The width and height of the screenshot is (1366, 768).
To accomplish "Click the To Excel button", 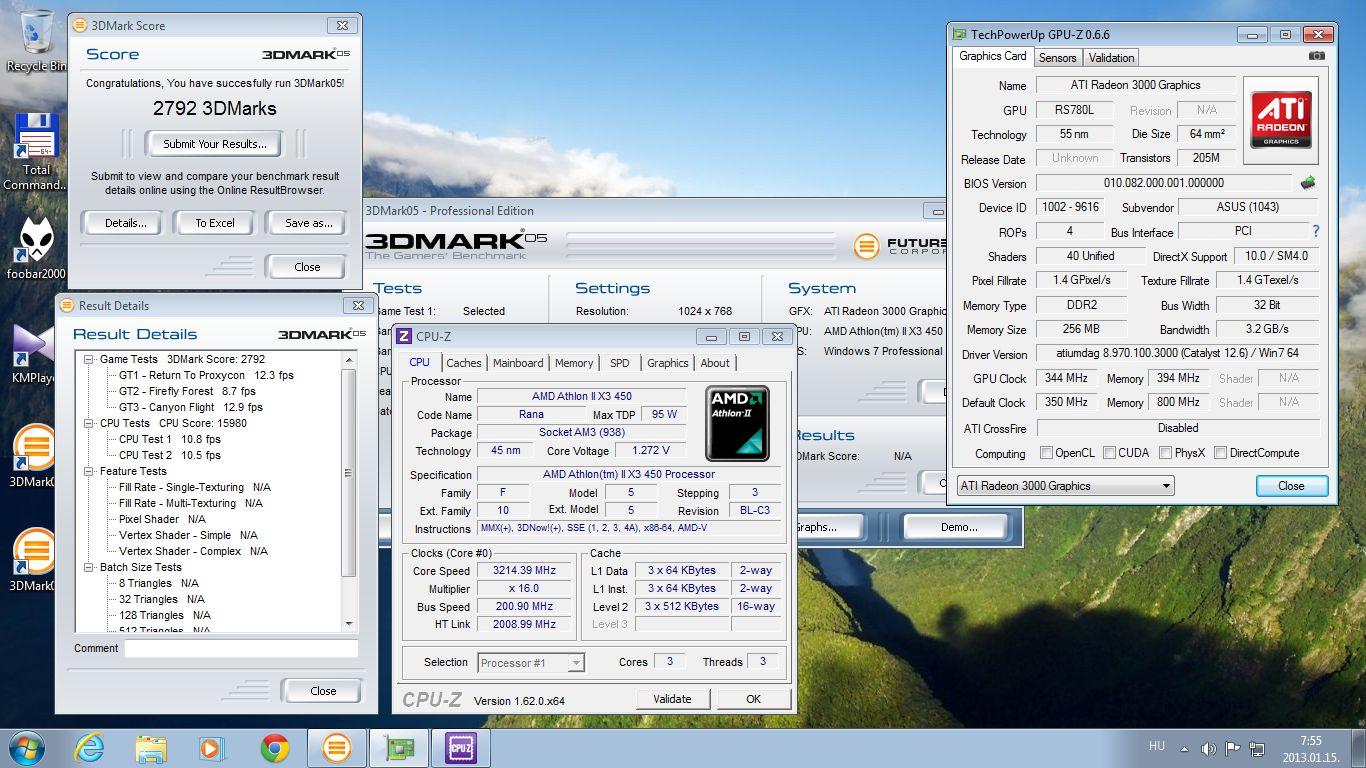I will pyautogui.click(x=215, y=223).
